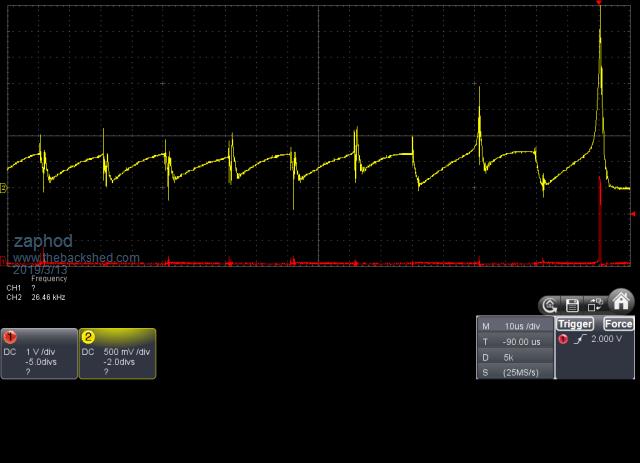Click the save floppy disk icon

572,305
